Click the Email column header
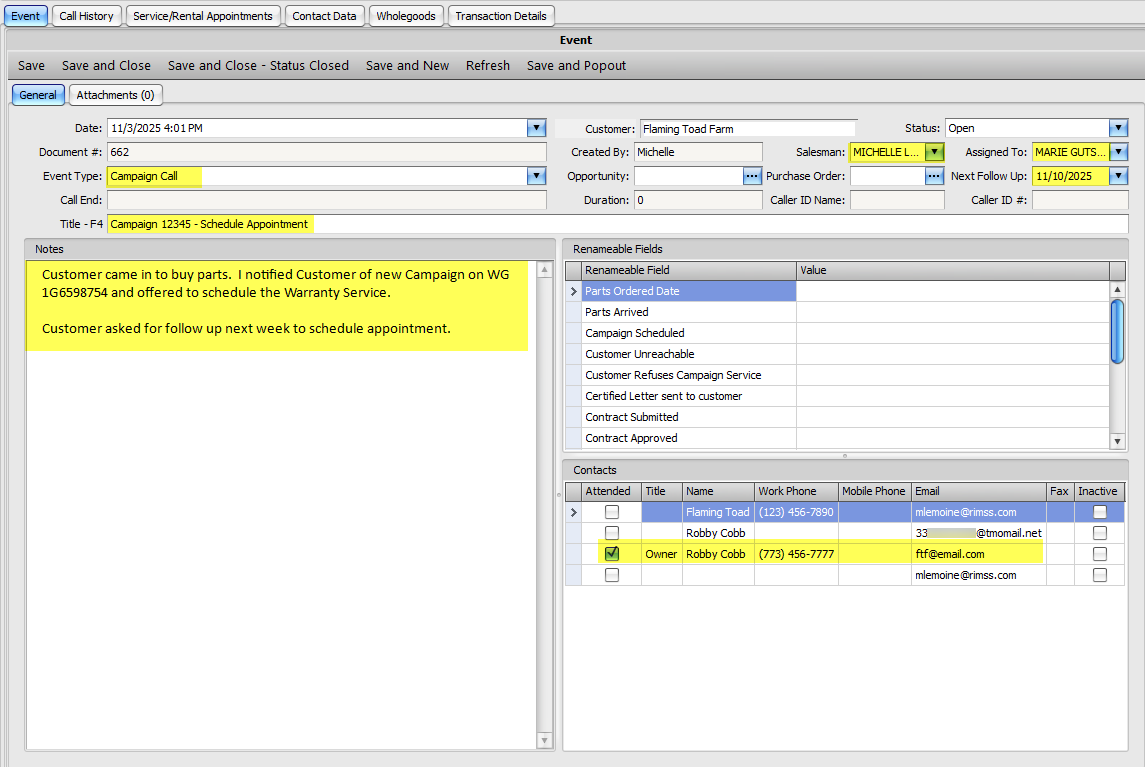Image resolution: width=1145 pixels, height=767 pixels. point(979,492)
